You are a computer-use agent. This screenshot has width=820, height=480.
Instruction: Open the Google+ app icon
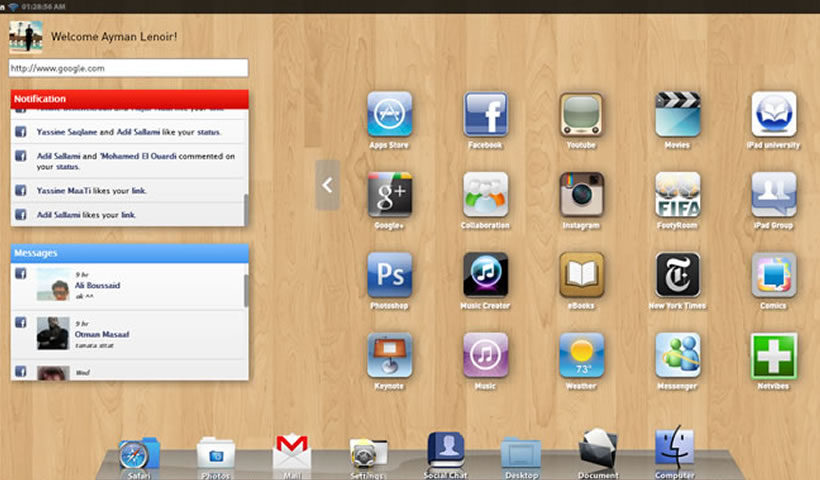click(x=389, y=194)
